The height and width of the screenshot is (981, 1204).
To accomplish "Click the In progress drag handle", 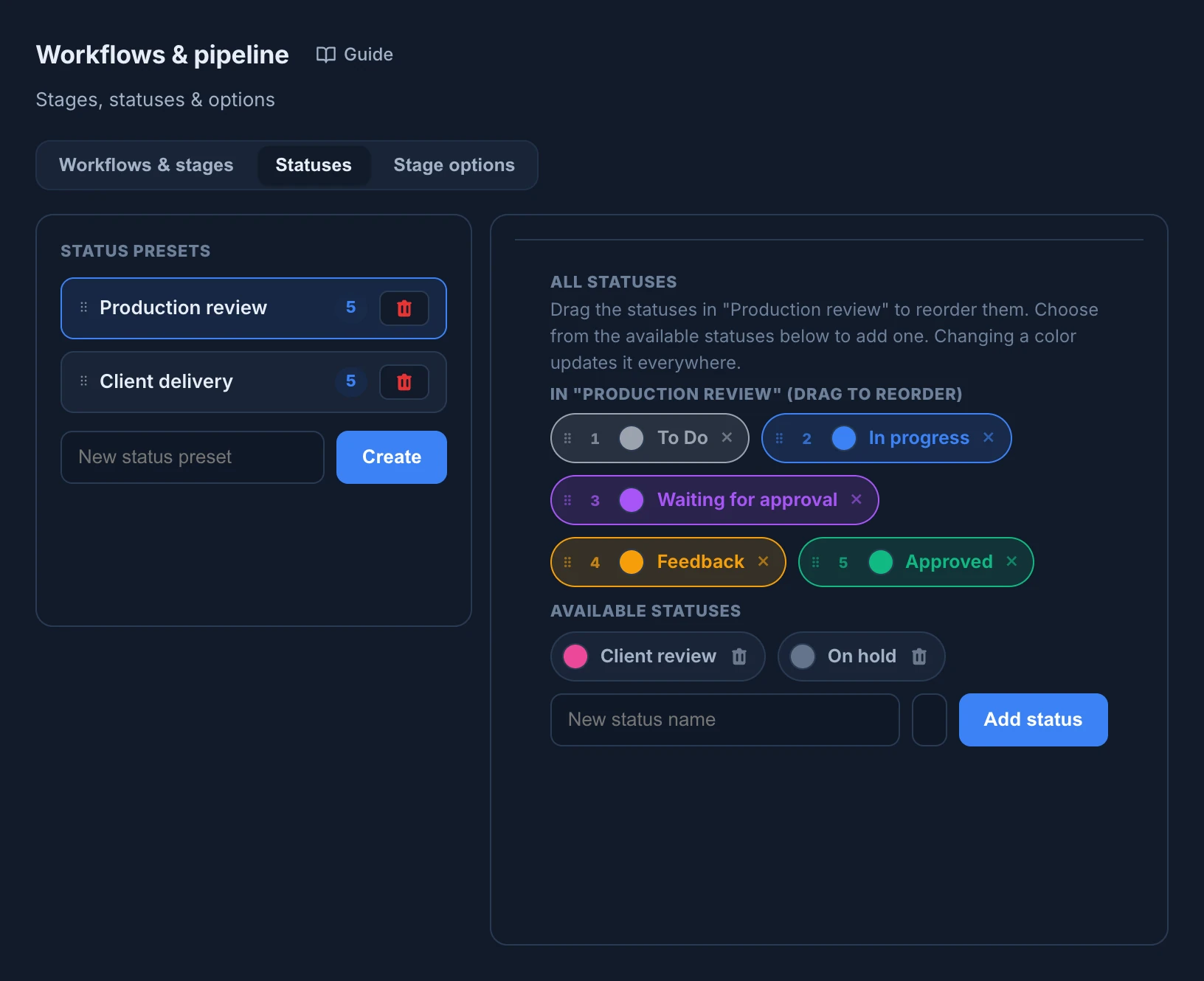I will [x=779, y=438].
